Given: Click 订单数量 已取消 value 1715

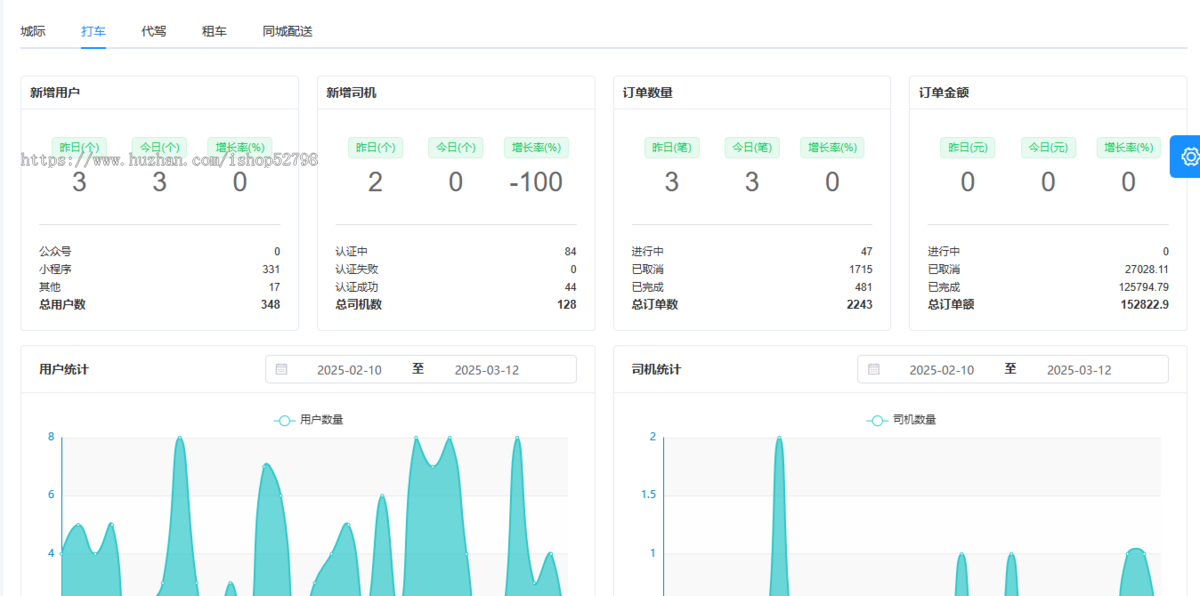Looking at the screenshot, I should [860, 269].
